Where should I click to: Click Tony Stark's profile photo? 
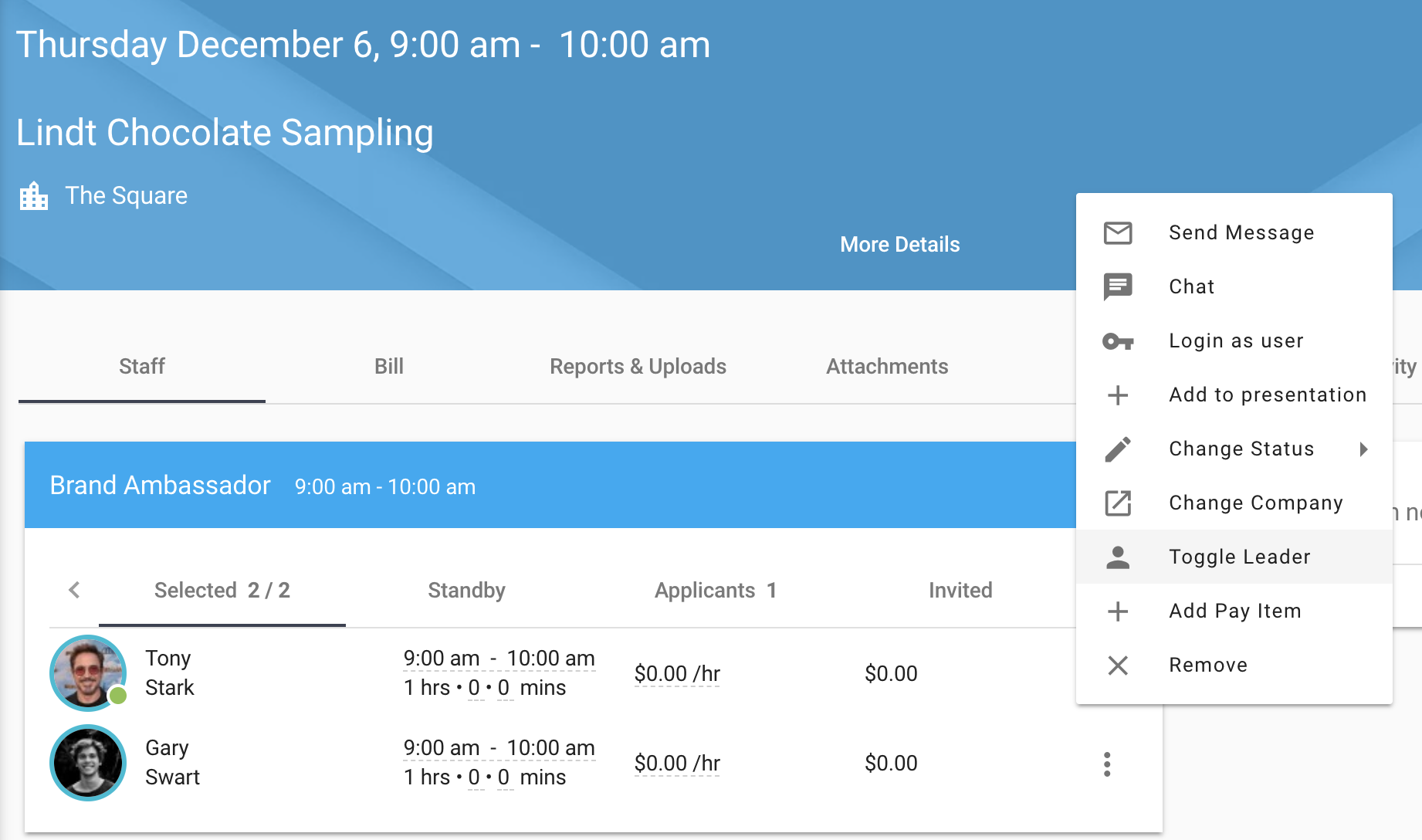[88, 673]
